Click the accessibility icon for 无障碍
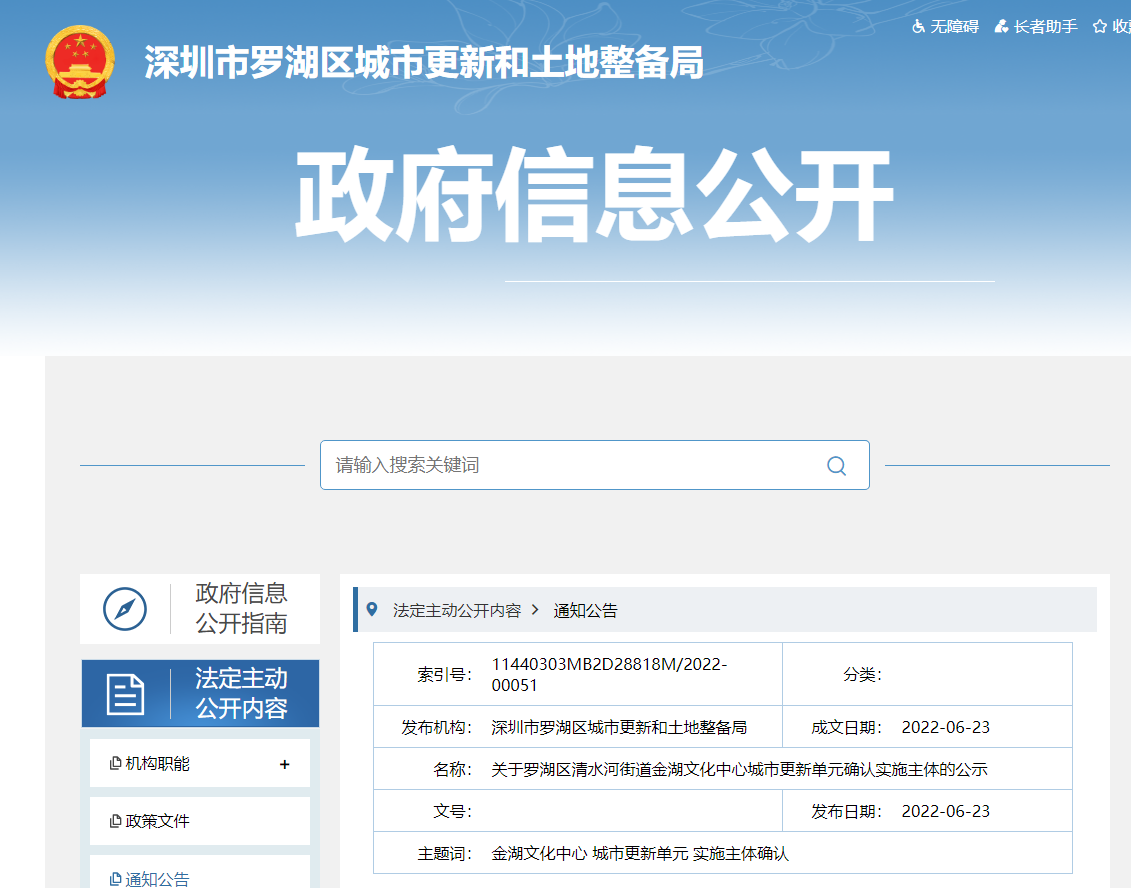The width and height of the screenshot is (1131, 888). tap(919, 27)
